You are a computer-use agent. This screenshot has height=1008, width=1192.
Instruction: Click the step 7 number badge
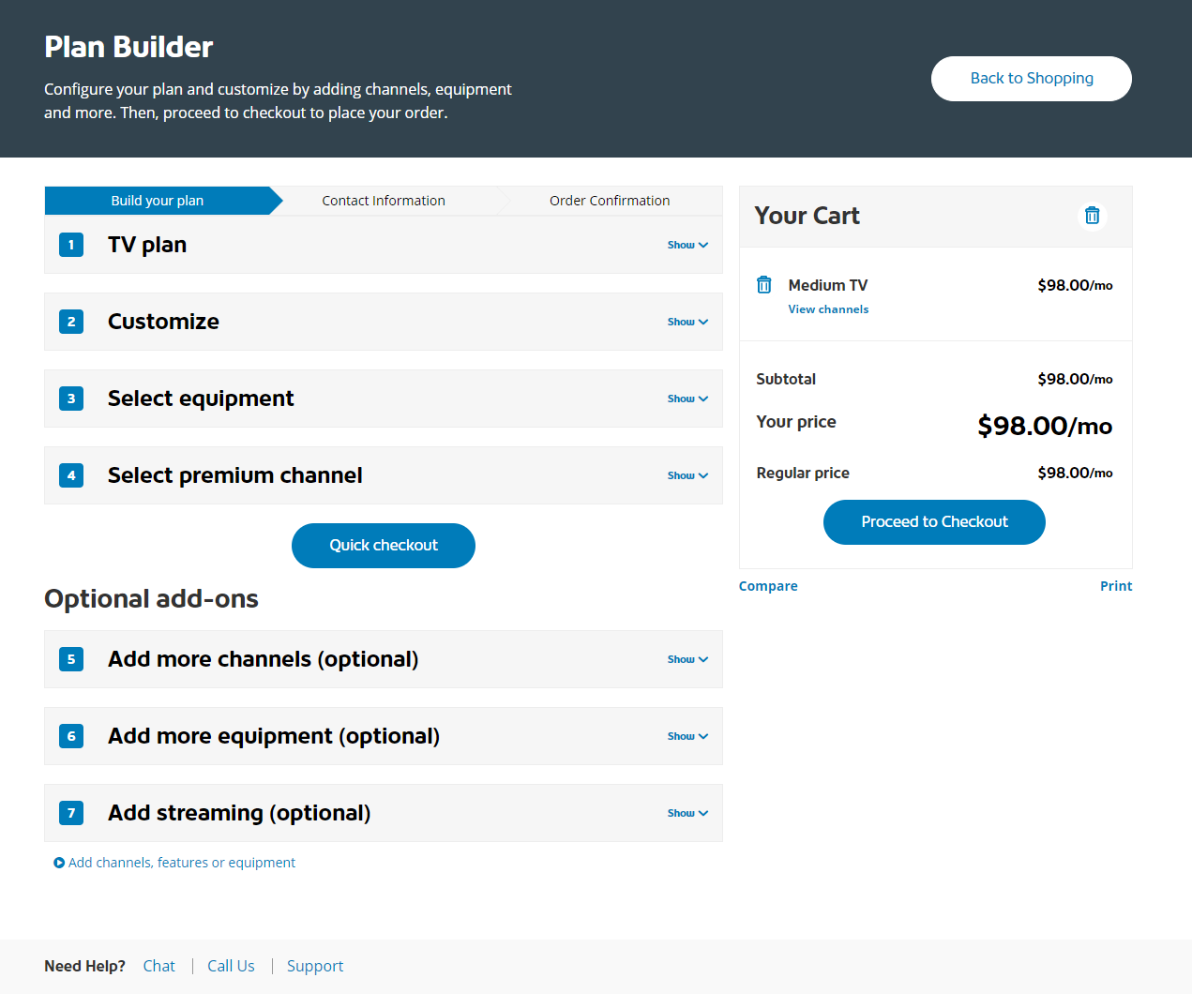pyautogui.click(x=71, y=813)
